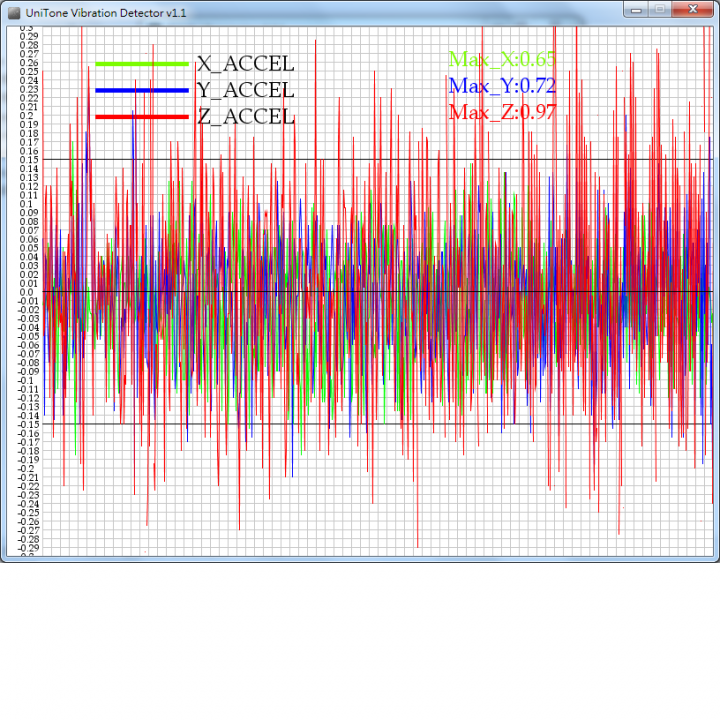Maximize the Vibration Detector window
Viewport: 720px width, 720px height.
pos(660,10)
